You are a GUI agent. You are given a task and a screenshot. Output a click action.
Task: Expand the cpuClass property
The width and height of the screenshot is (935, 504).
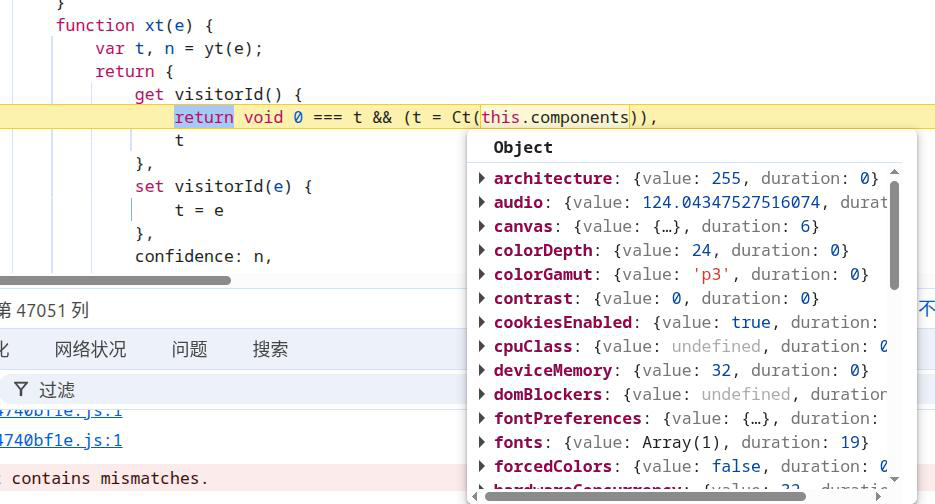[482, 346]
